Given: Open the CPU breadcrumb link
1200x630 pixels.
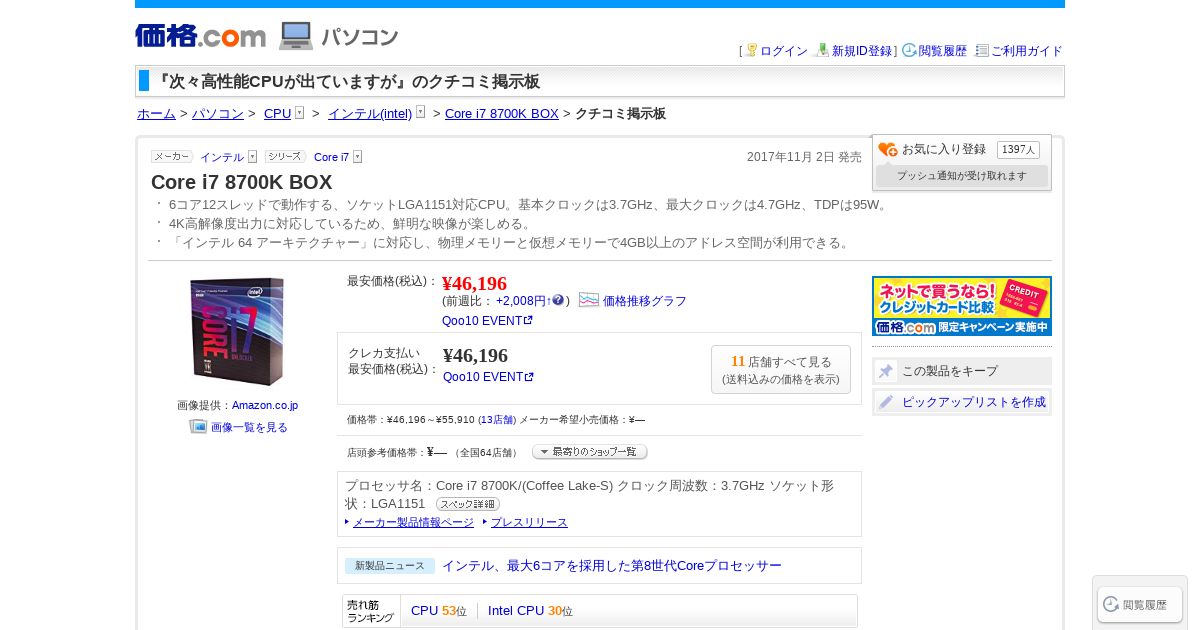Looking at the screenshot, I should click(x=277, y=114).
